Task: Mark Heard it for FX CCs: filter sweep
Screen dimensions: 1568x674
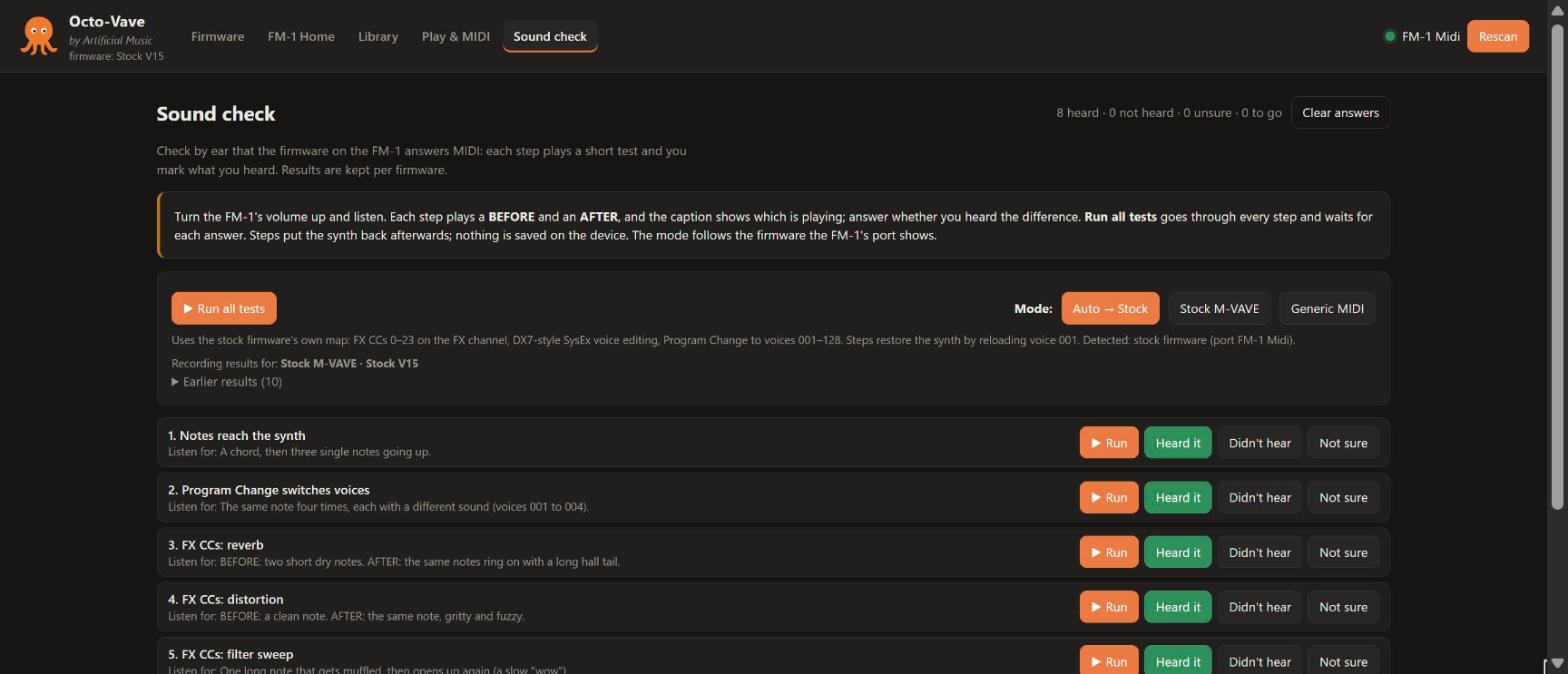Action: (1178, 660)
